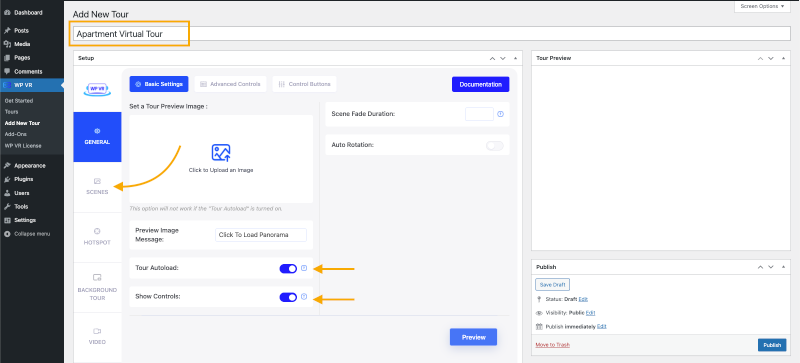This screenshot has height=363, width=800.
Task: Collapse the admin sidebar menu
Action: [32, 234]
